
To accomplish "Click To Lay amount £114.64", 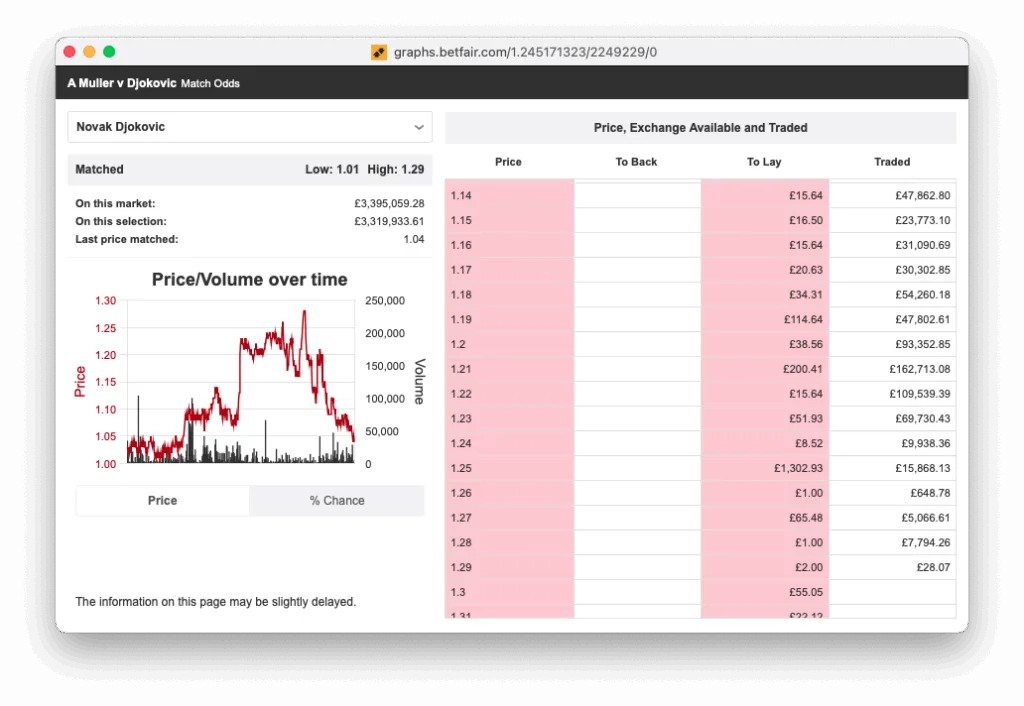I will (803, 319).
